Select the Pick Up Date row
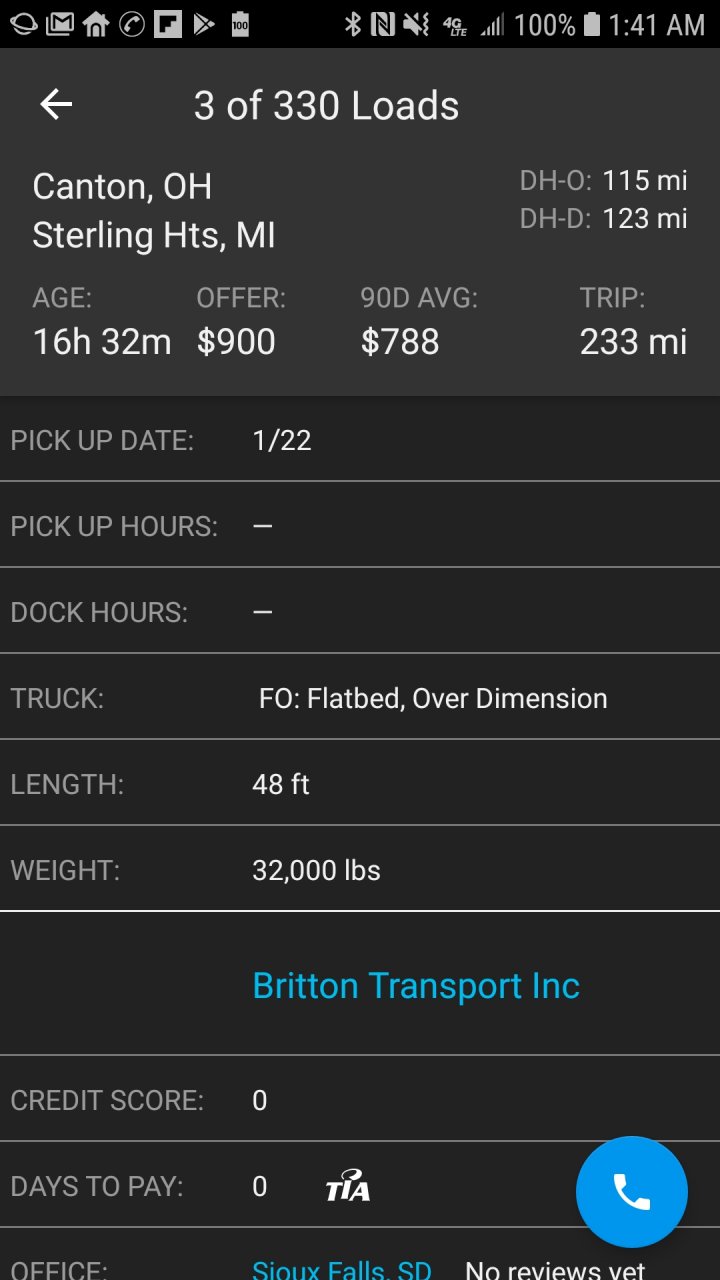Viewport: 720px width, 1280px height. pos(360,440)
